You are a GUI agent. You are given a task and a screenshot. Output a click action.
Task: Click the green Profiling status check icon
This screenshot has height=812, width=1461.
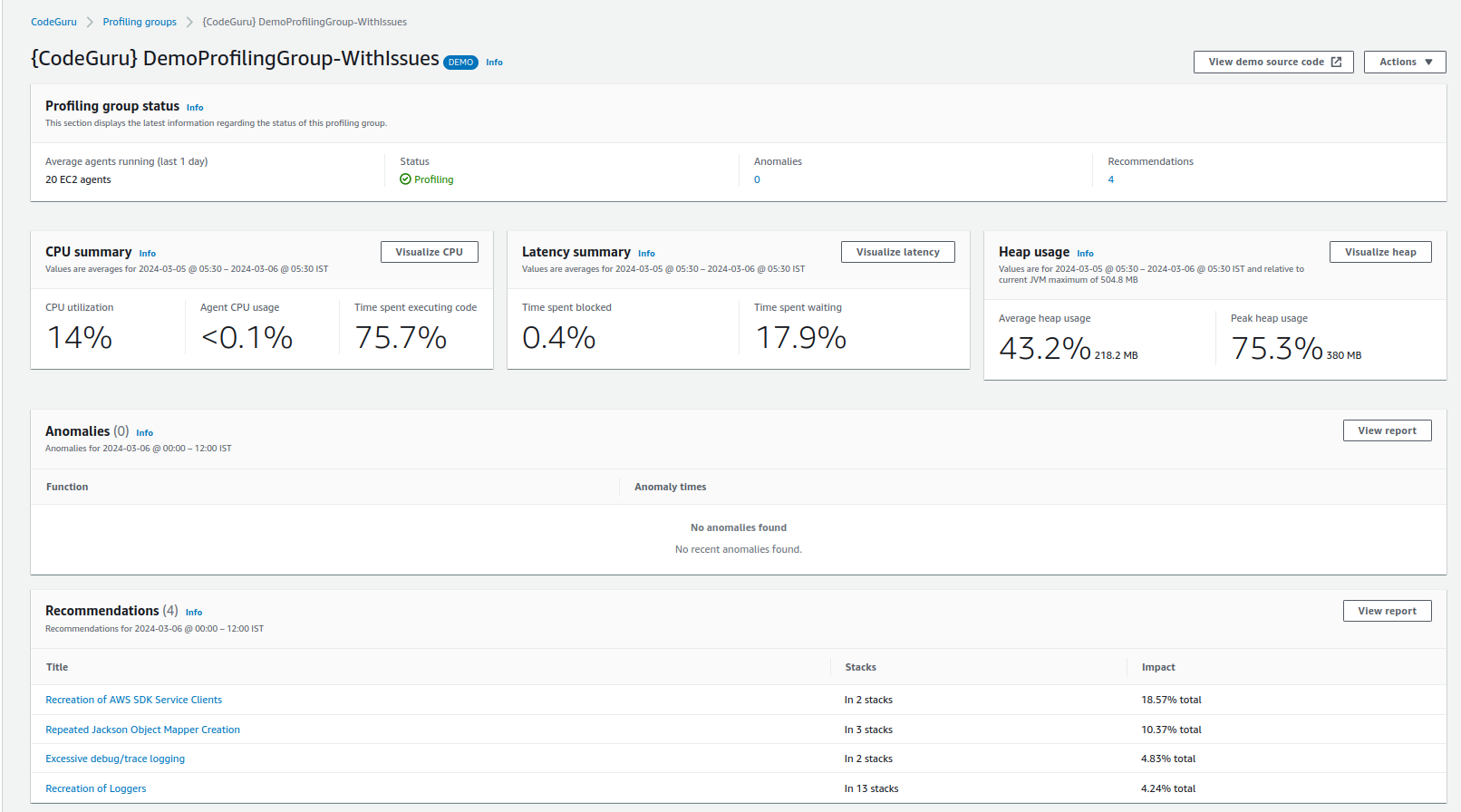click(x=405, y=179)
